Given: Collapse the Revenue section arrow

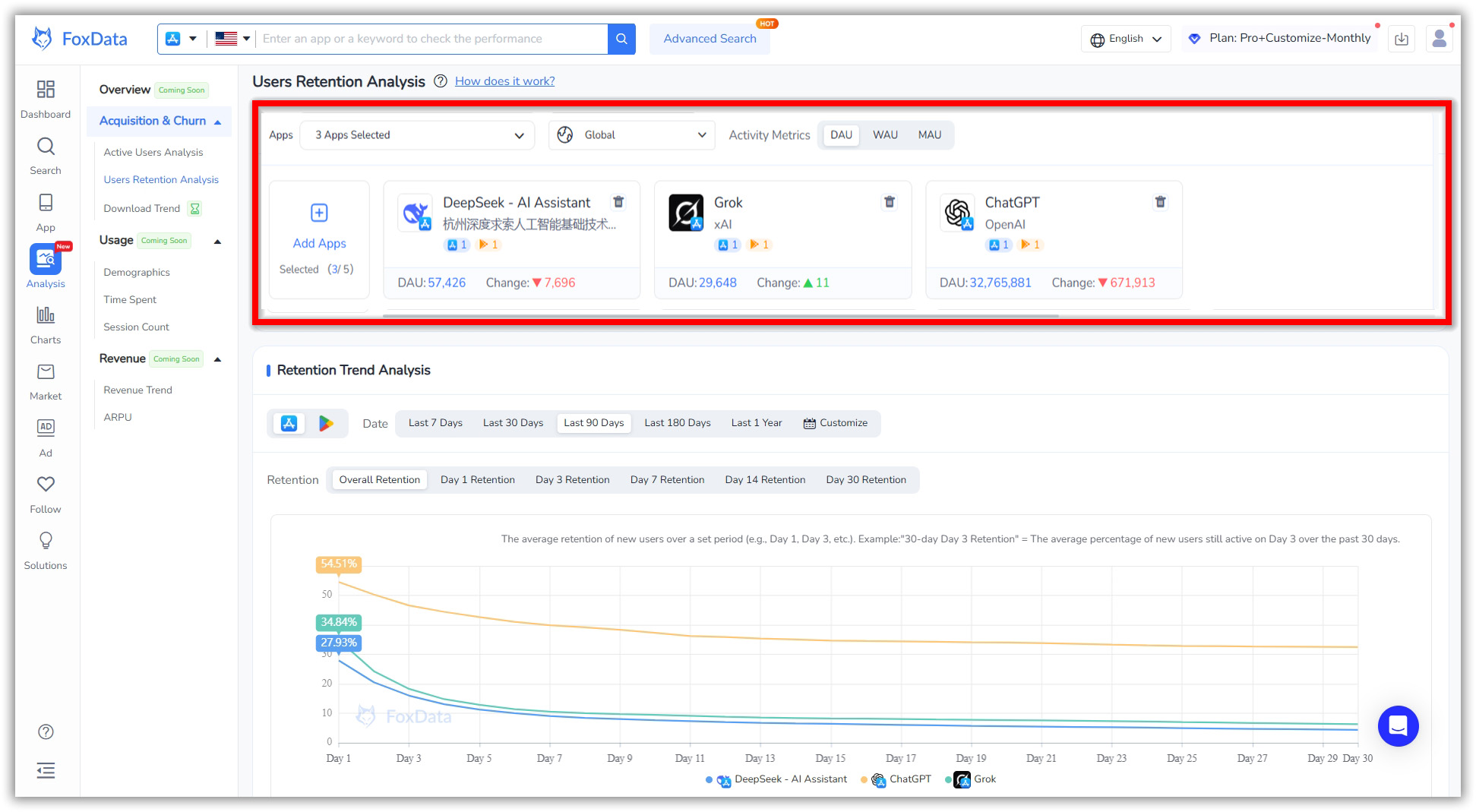Looking at the screenshot, I should pos(217,359).
